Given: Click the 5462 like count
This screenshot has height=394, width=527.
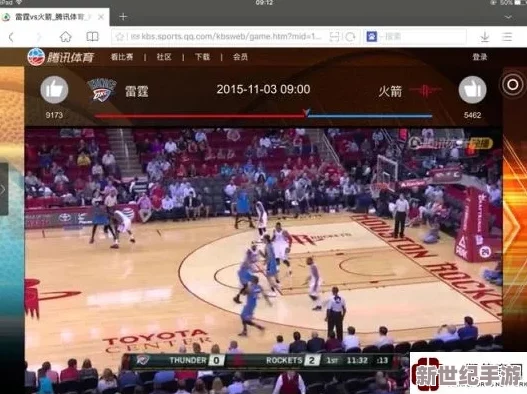Looking at the screenshot, I should [472, 115].
